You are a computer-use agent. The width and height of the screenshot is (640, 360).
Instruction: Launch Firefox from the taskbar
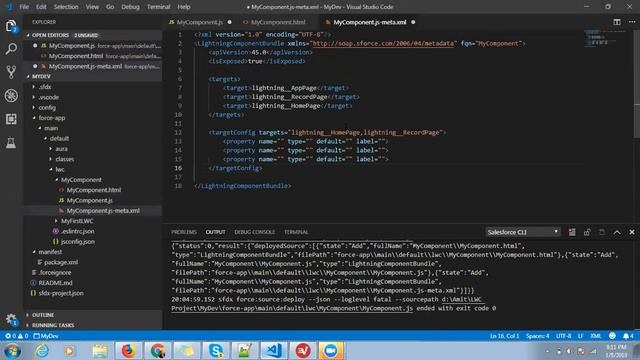click(128, 351)
